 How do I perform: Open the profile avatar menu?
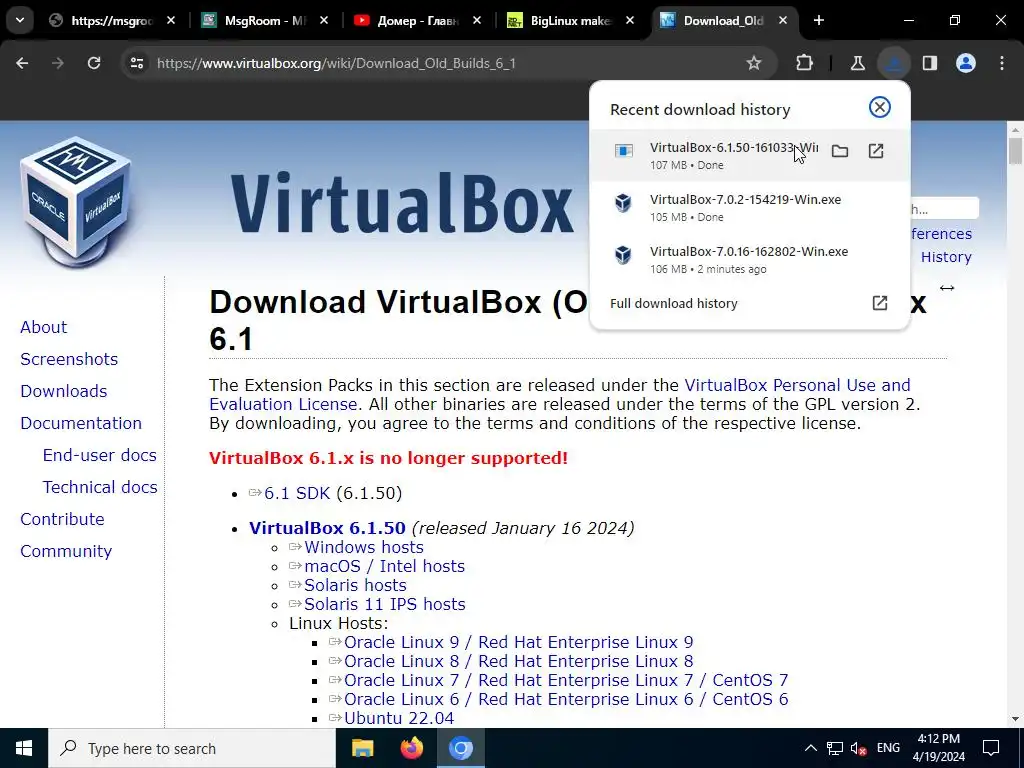966,63
